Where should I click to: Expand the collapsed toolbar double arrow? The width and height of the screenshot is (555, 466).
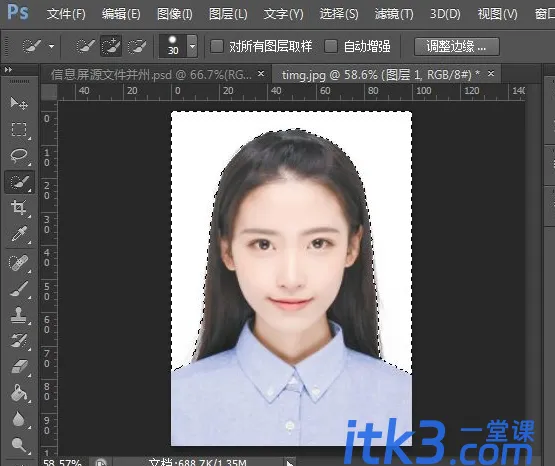8,70
